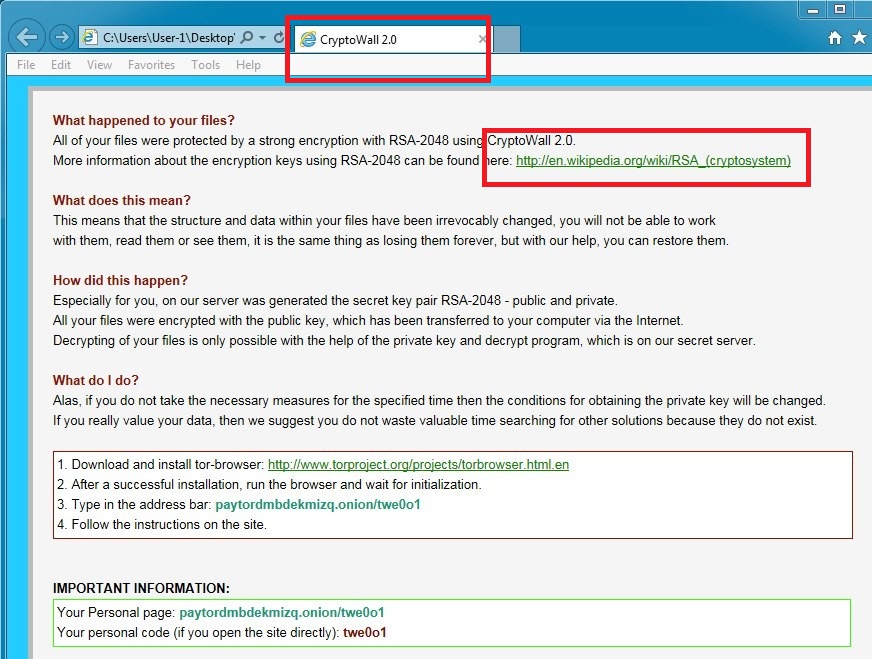Open Favorites star icon

tap(859, 37)
